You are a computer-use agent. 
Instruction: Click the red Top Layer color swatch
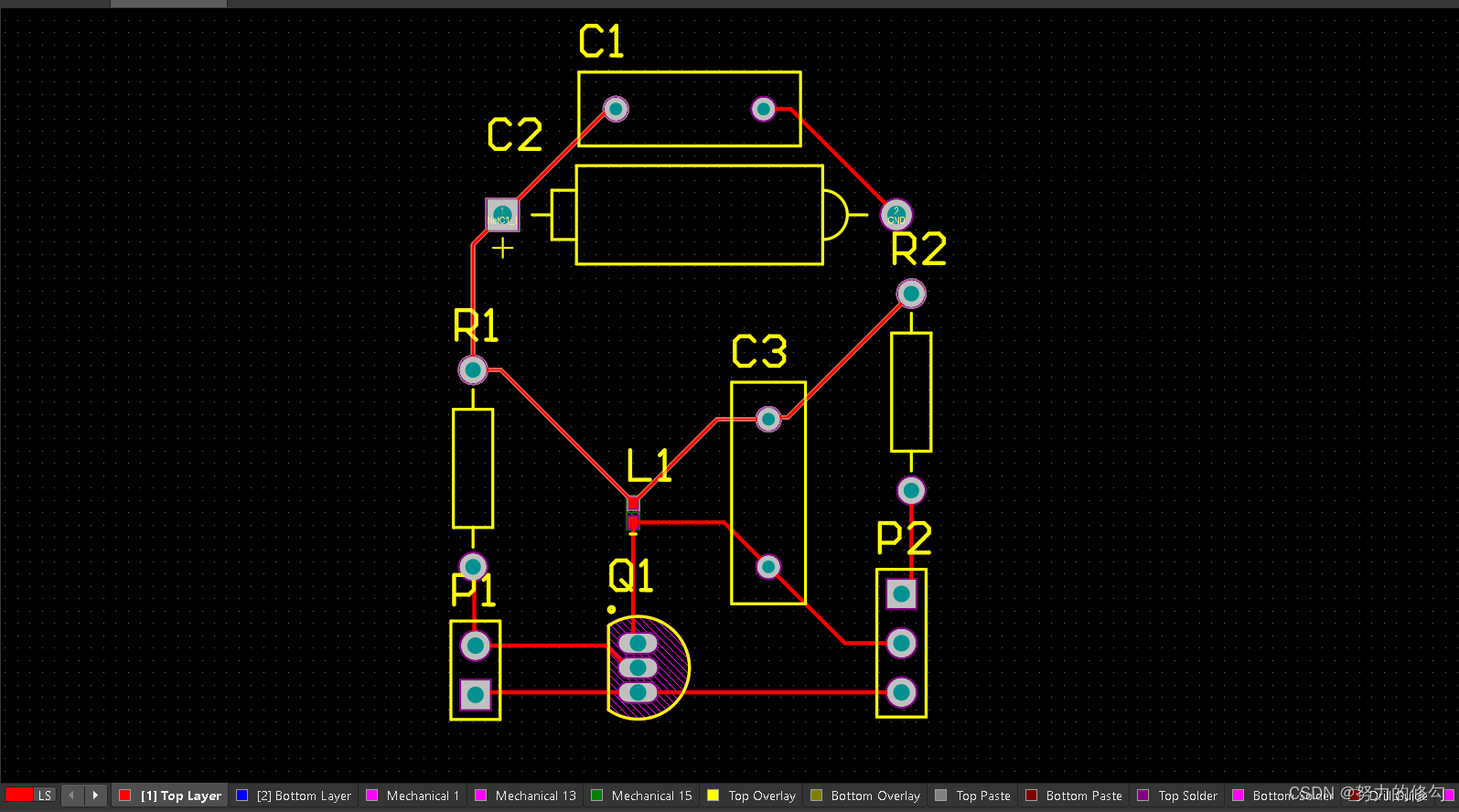pyautogui.click(x=125, y=796)
